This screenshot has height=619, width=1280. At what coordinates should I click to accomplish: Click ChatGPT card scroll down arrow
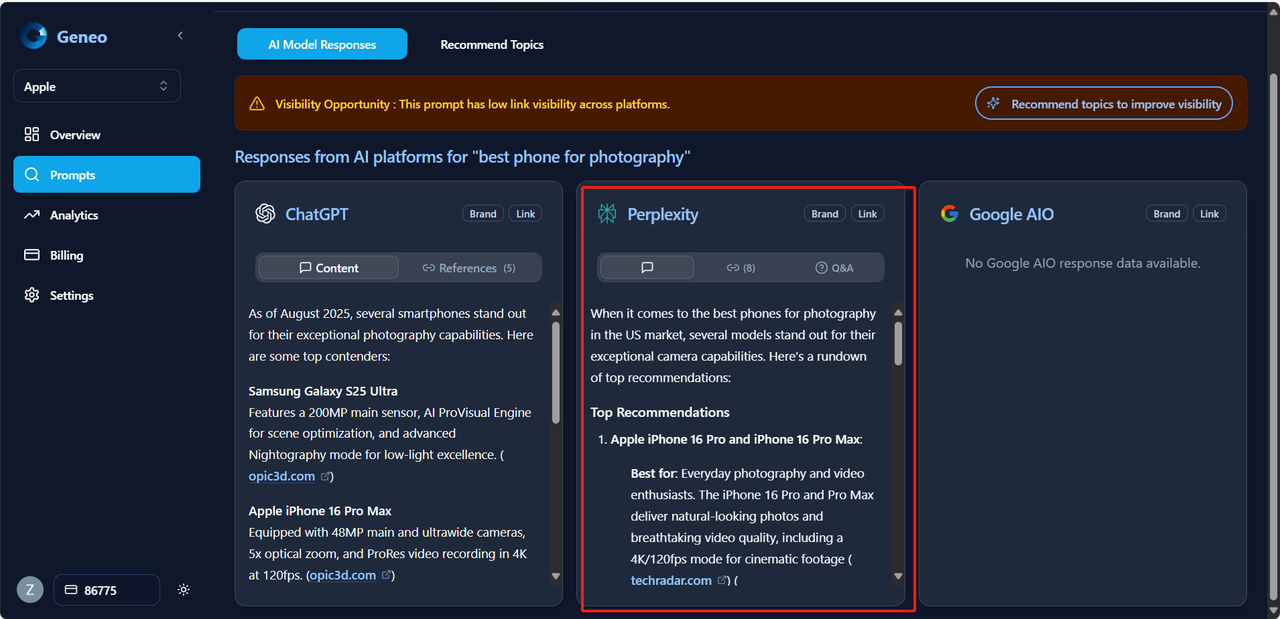click(556, 576)
